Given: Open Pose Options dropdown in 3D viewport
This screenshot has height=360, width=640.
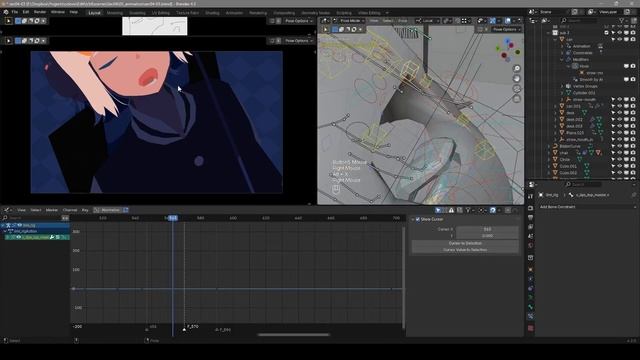Looking at the screenshot, I should click(507, 29).
